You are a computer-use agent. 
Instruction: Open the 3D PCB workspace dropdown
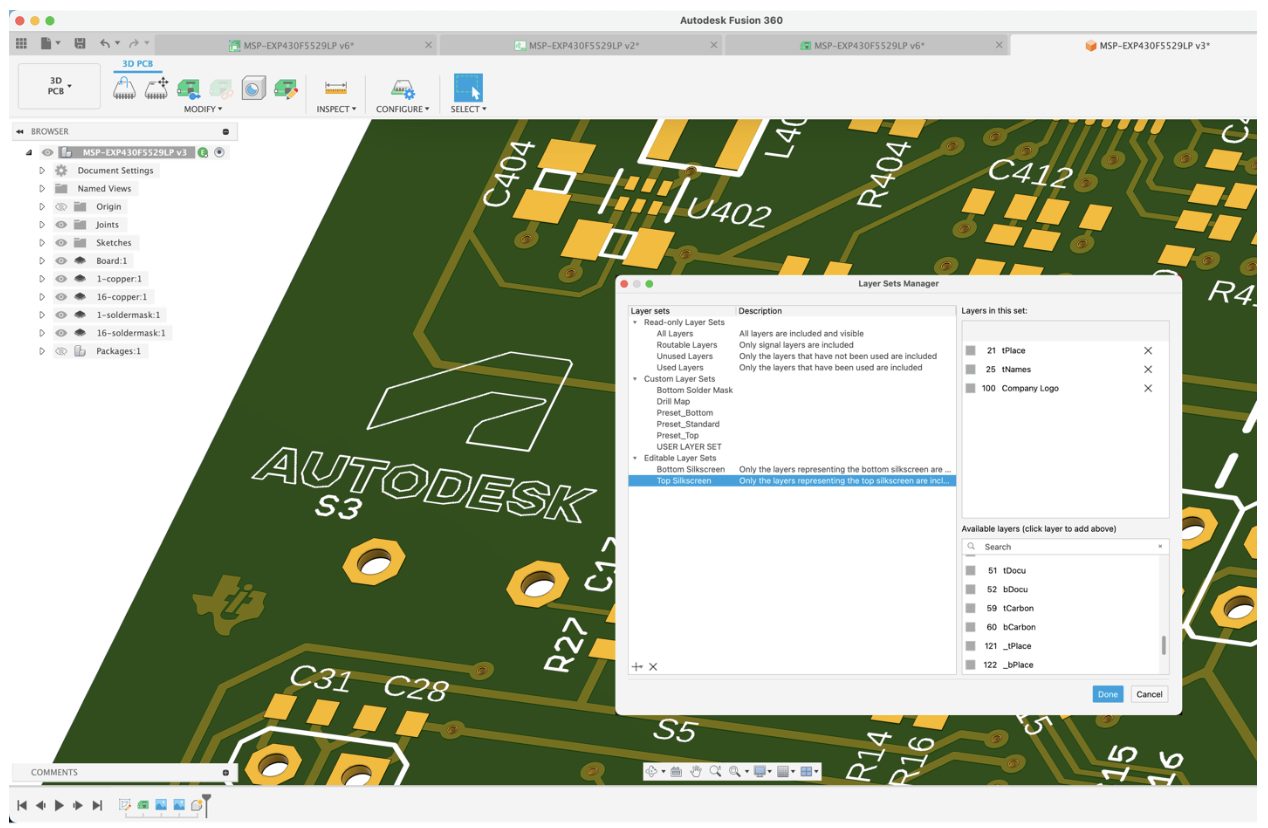[59, 86]
